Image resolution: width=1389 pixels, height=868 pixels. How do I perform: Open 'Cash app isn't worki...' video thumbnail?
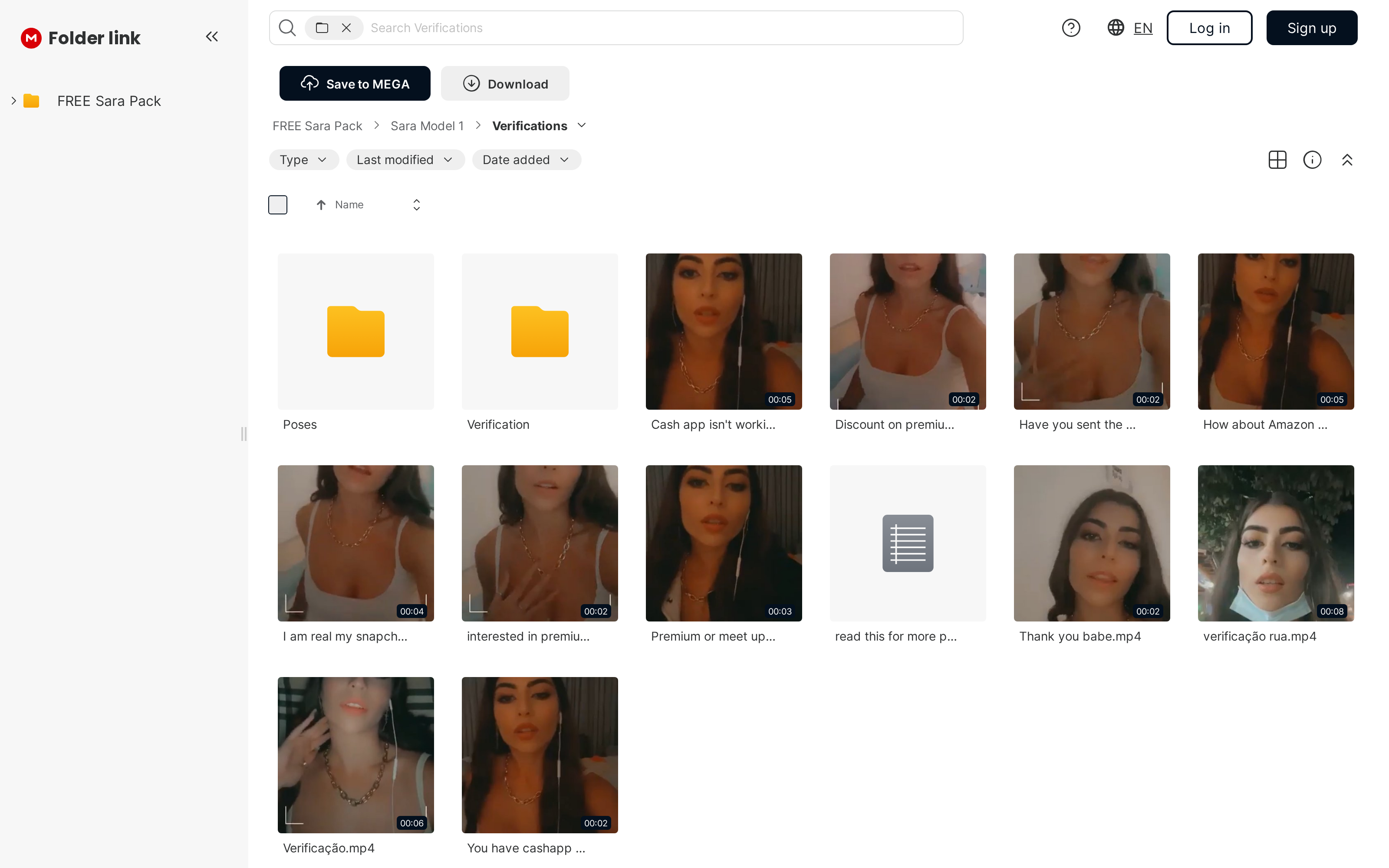click(724, 331)
